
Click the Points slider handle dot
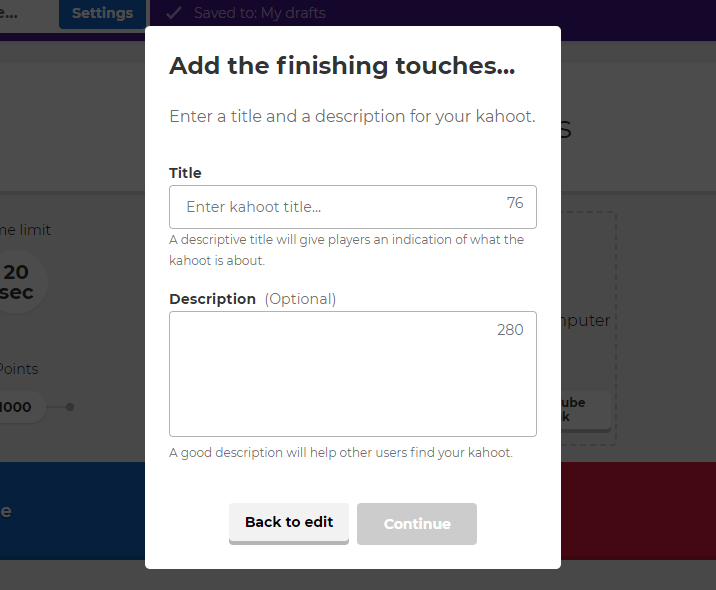pos(70,407)
